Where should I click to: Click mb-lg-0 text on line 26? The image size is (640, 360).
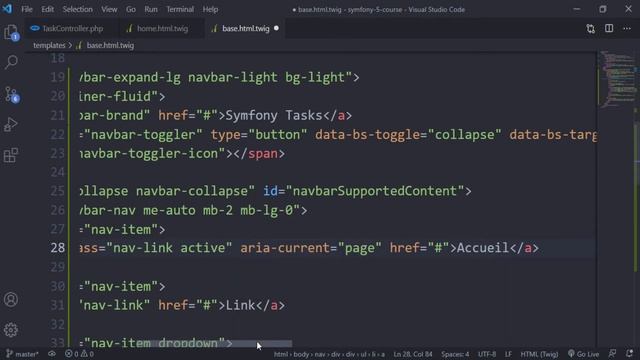pyautogui.click(x=267, y=210)
